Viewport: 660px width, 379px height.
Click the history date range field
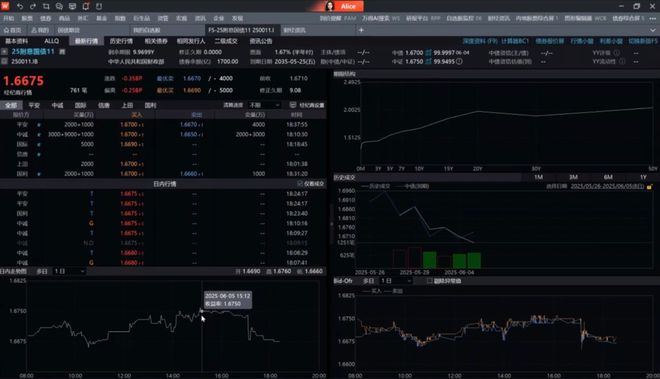coord(607,186)
